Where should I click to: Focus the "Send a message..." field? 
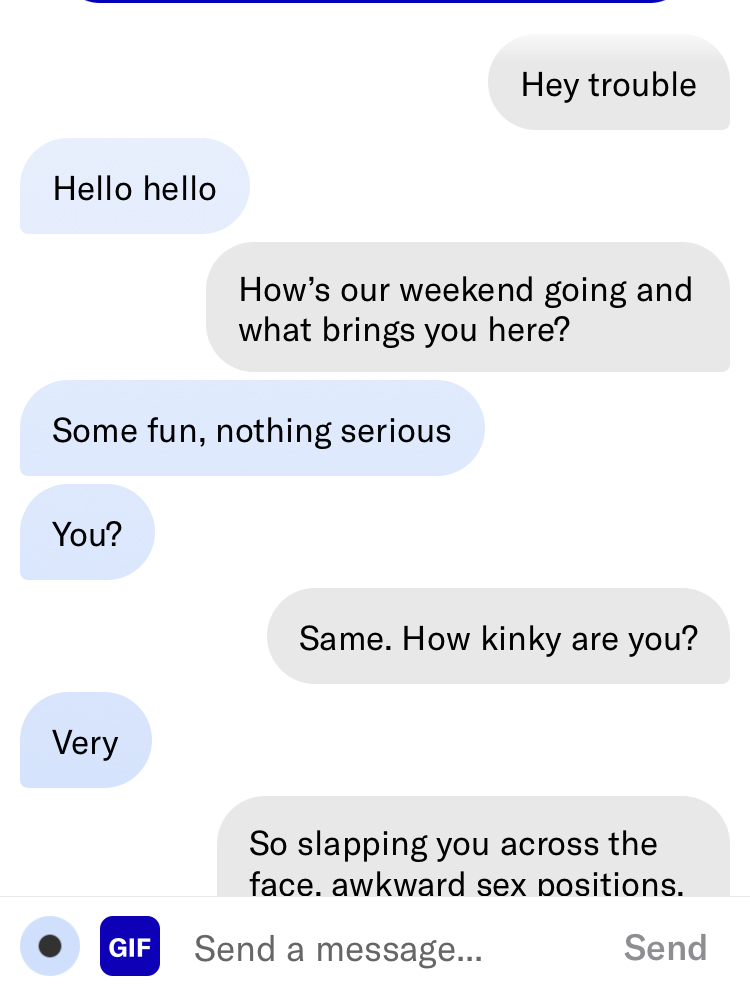(x=394, y=948)
